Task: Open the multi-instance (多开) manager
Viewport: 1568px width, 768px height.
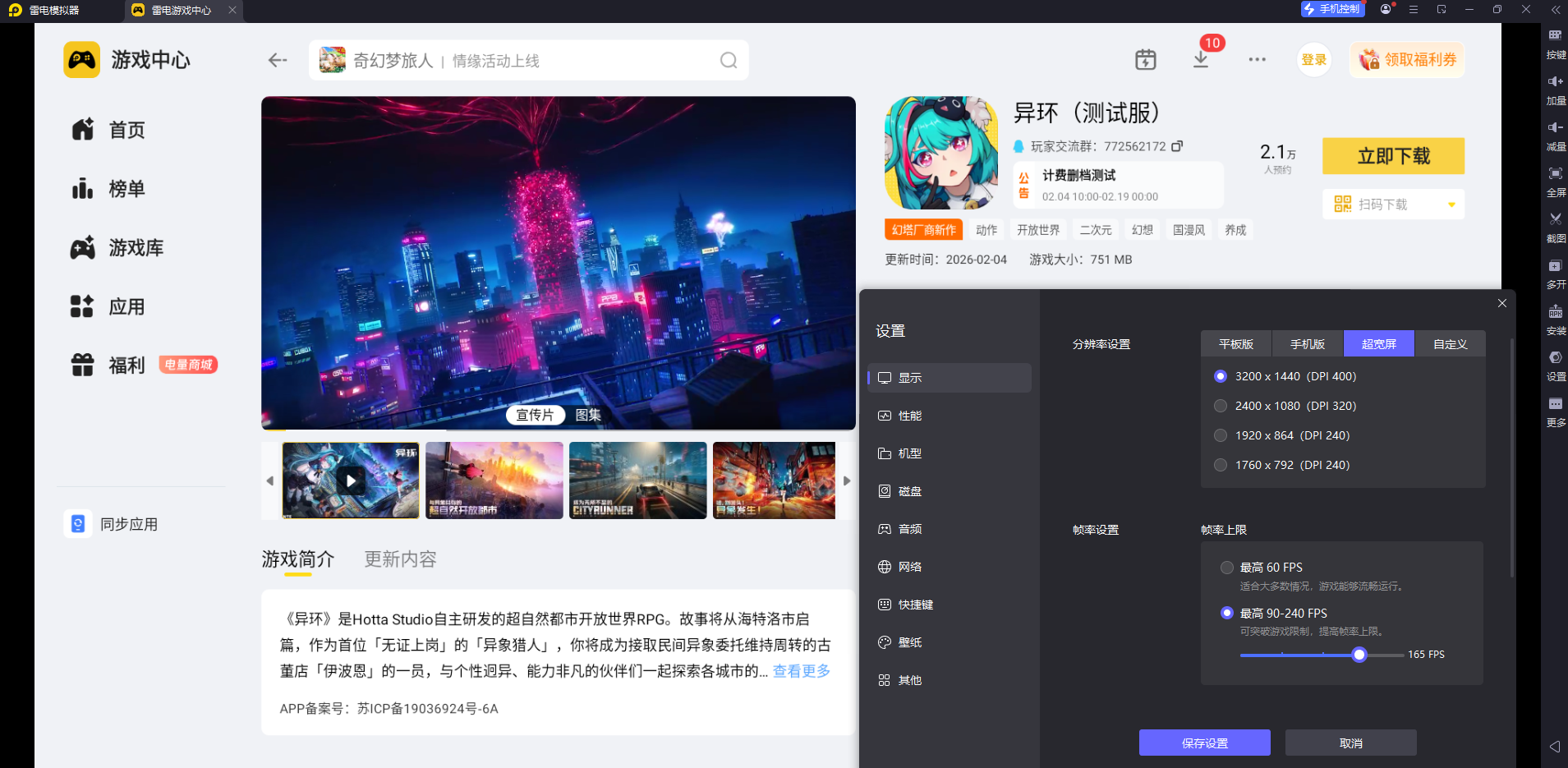Action: [x=1556, y=265]
